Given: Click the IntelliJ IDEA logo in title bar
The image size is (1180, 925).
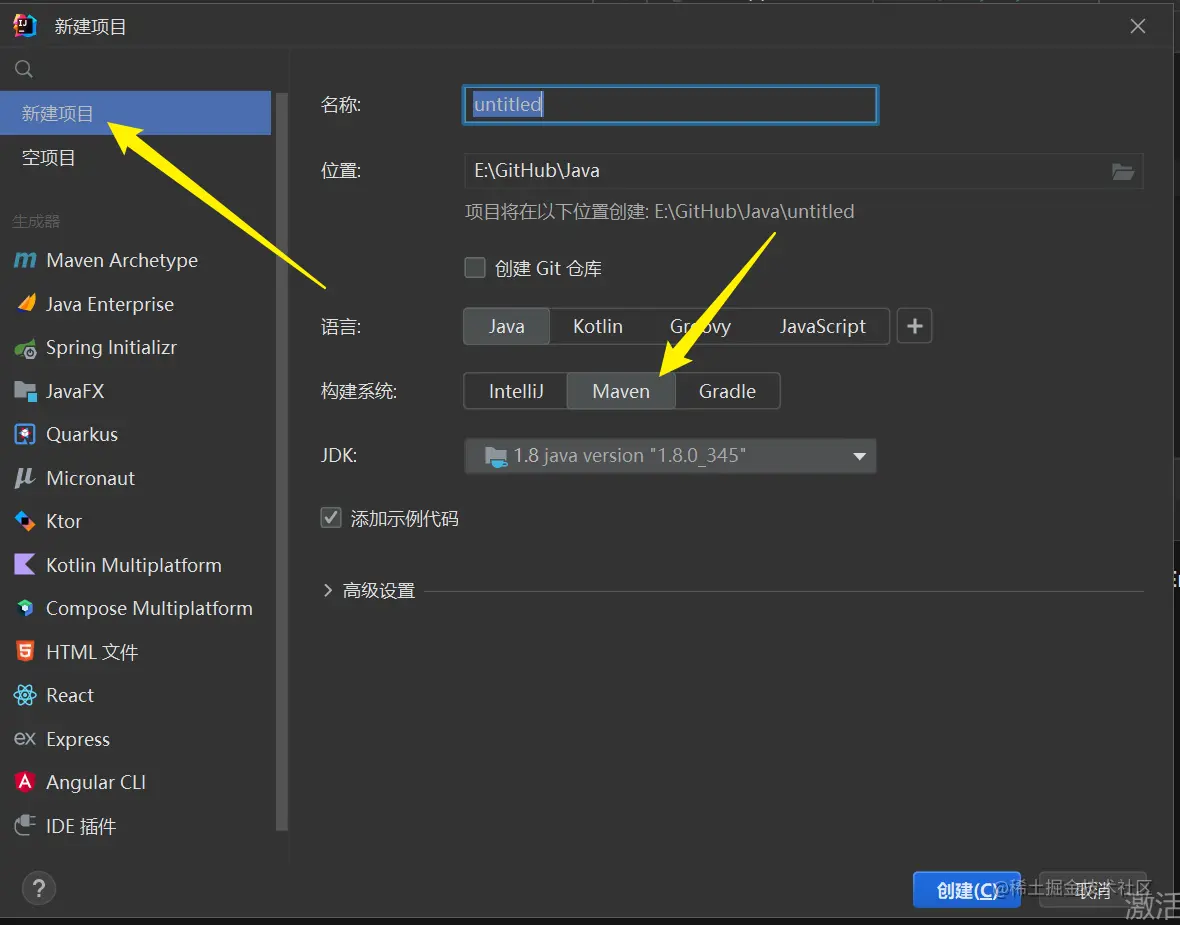Looking at the screenshot, I should click(x=25, y=26).
